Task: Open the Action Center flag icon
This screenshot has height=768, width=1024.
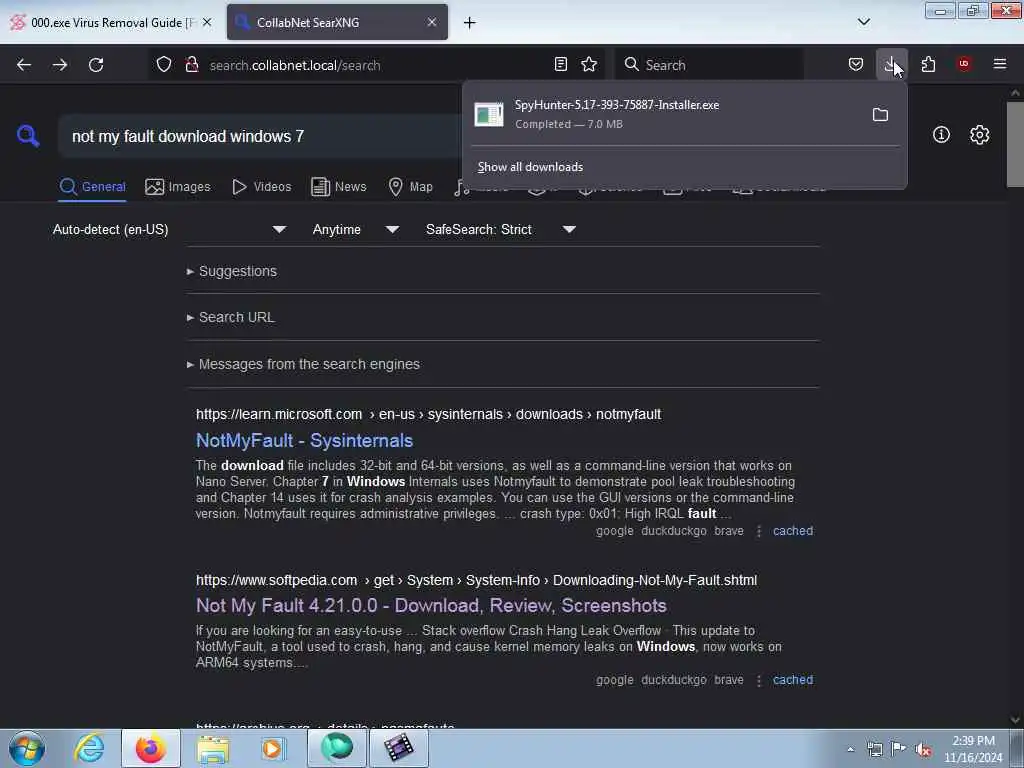Action: 899,749
